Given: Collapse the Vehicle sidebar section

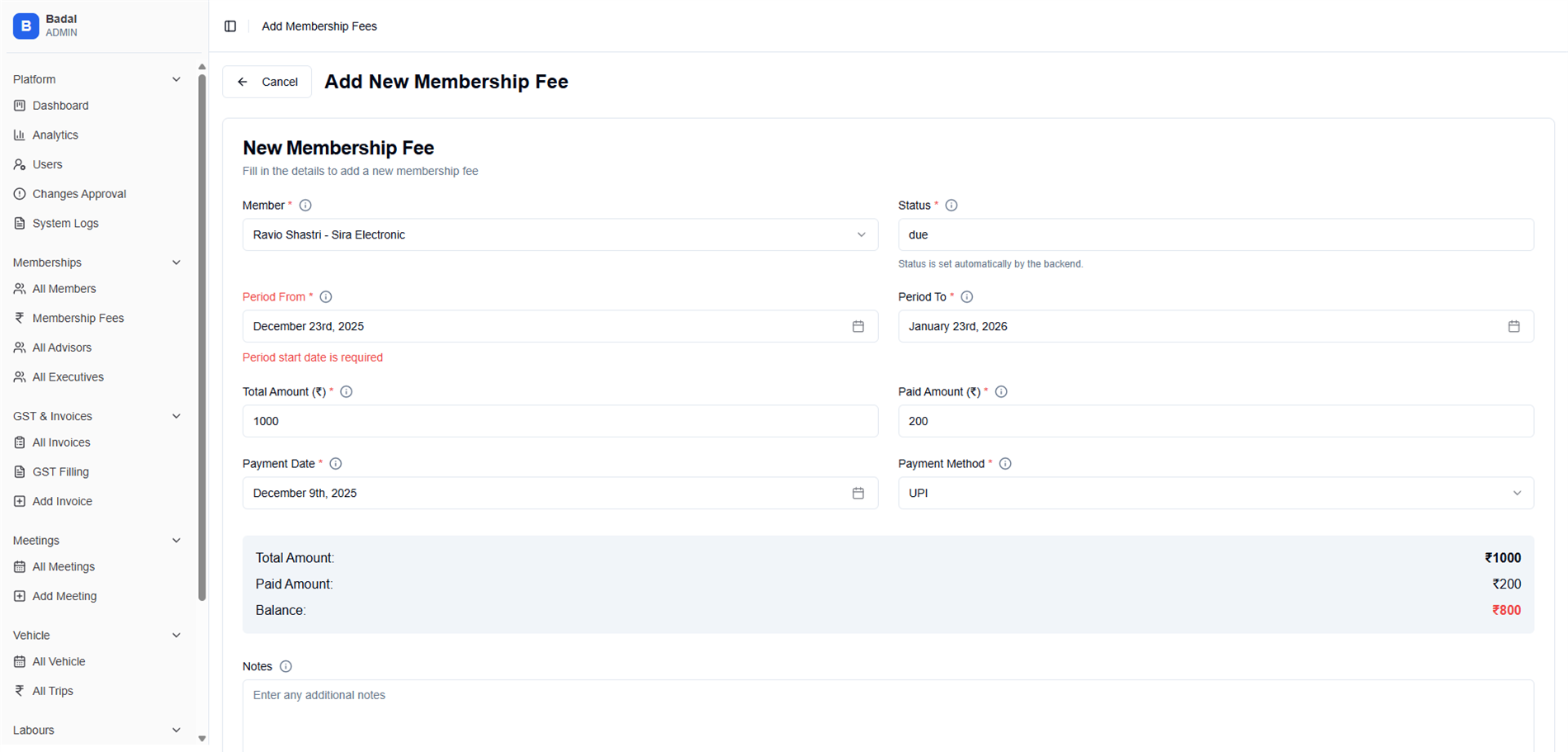Looking at the screenshot, I should (176, 636).
